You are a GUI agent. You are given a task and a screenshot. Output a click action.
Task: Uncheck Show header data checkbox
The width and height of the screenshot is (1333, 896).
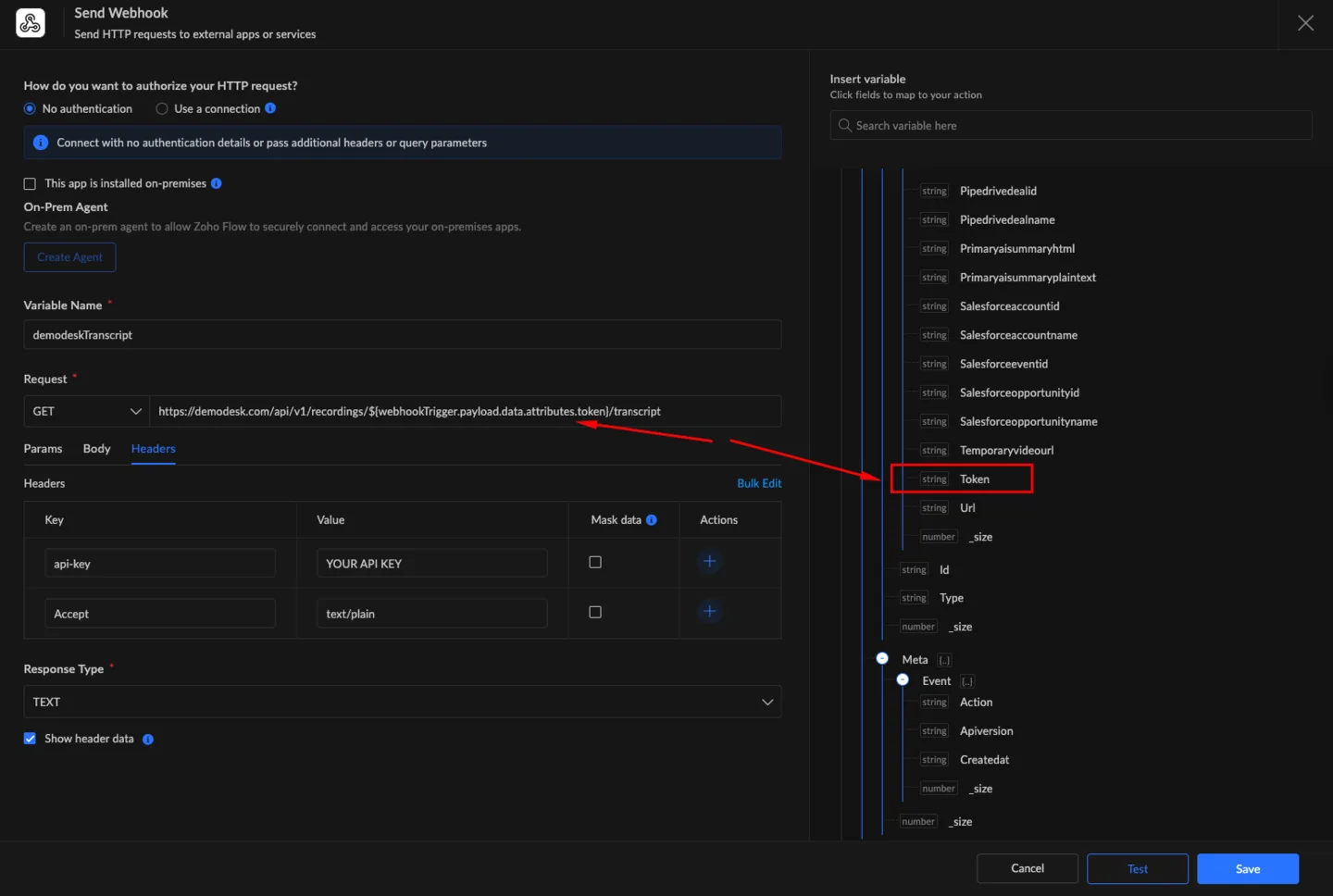pos(30,739)
